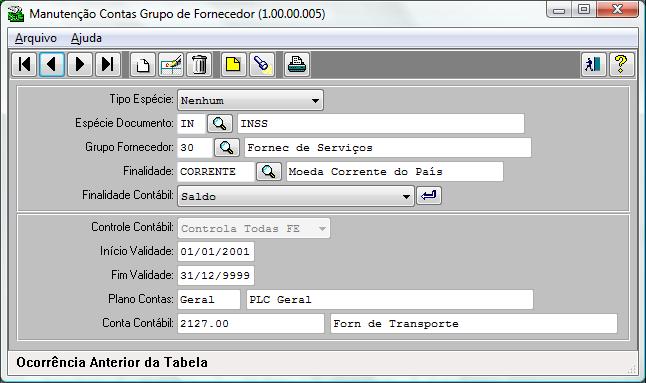Go to previous record arrow
This screenshot has width=646, height=383.
(x=52, y=64)
